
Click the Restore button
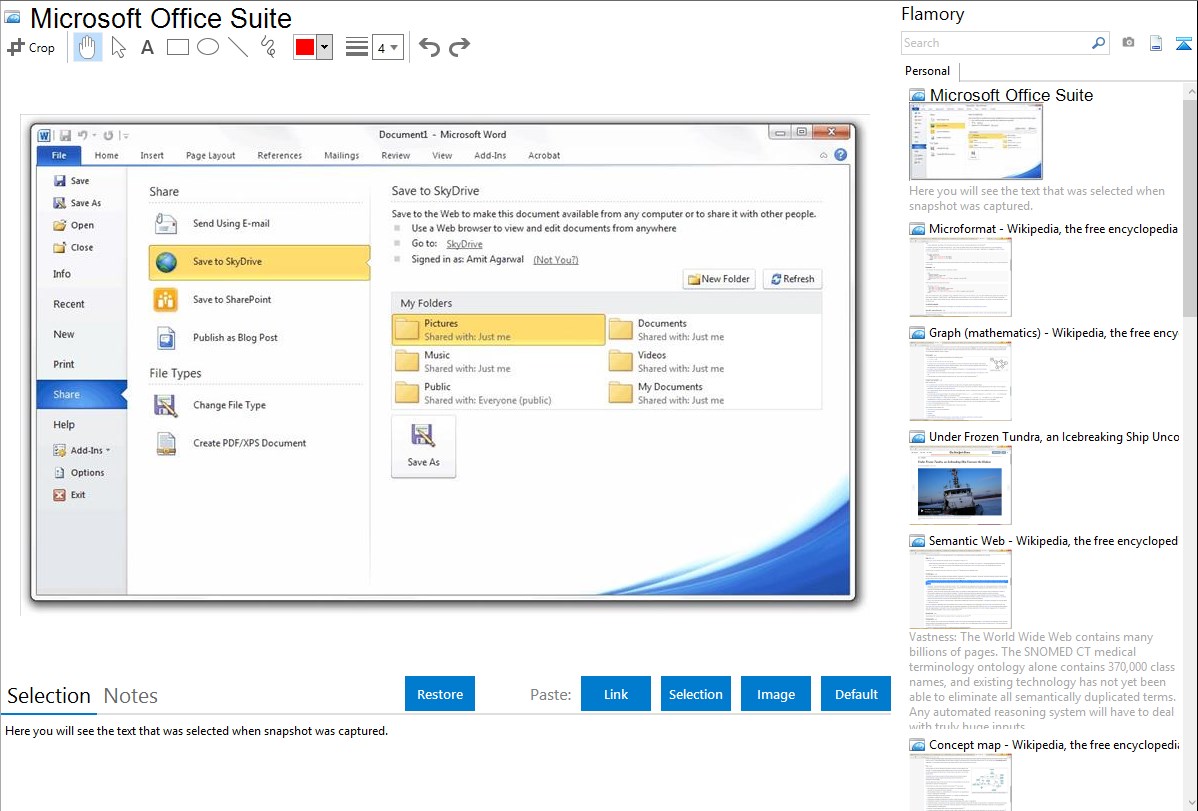pyautogui.click(x=440, y=694)
